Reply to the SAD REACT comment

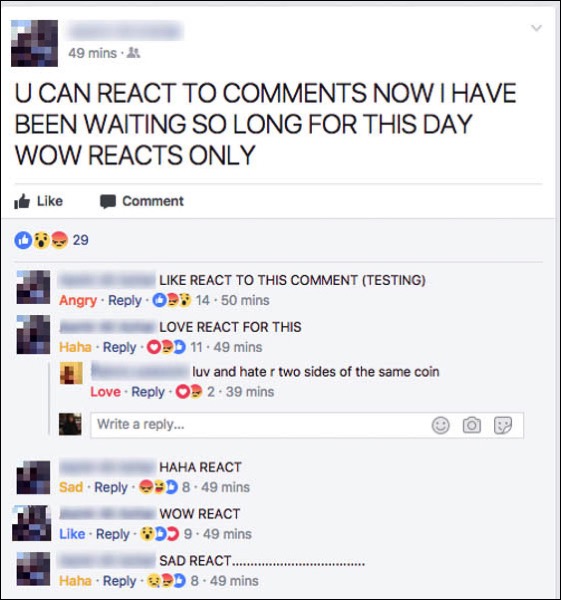119,581
